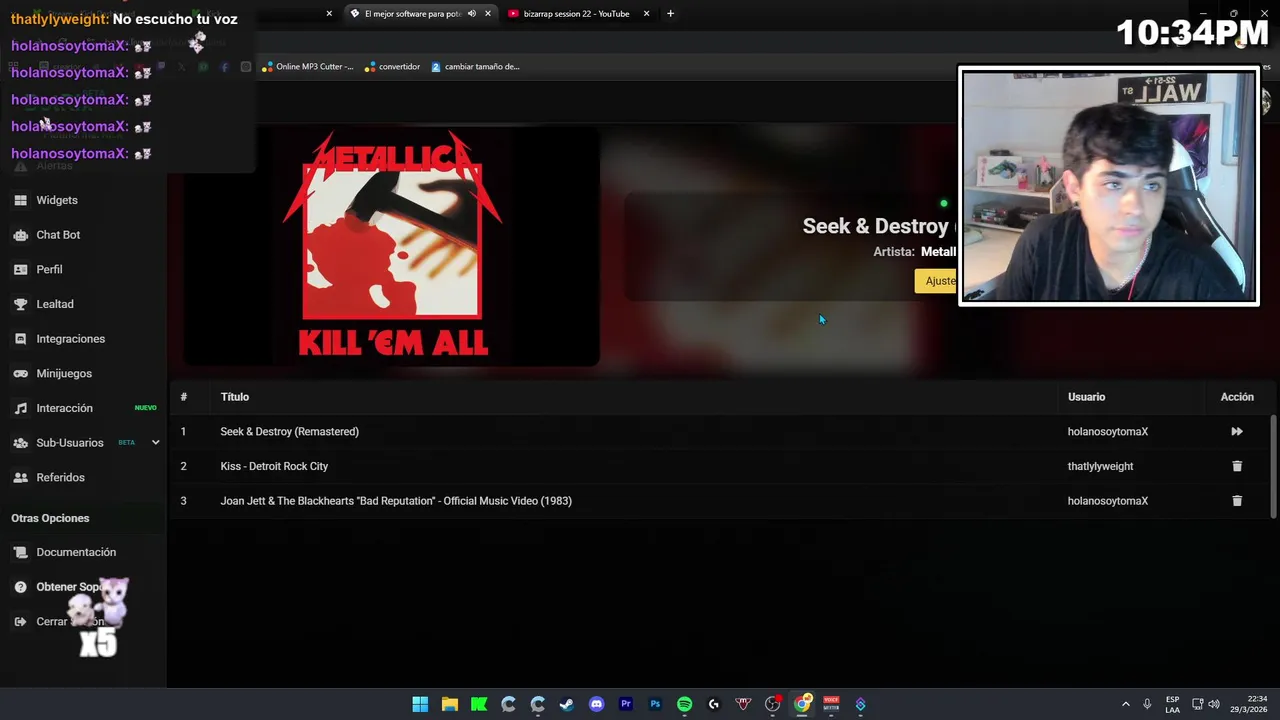This screenshot has width=1280, height=720.
Task: Click the Título column header
Action: pos(235,397)
